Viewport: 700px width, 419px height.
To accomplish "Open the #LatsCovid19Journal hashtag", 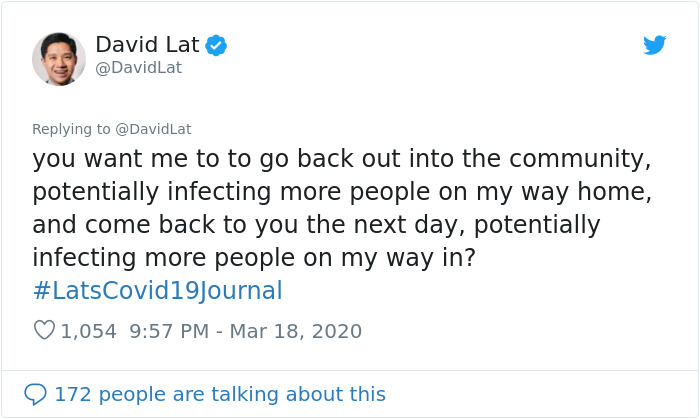I will (157, 291).
